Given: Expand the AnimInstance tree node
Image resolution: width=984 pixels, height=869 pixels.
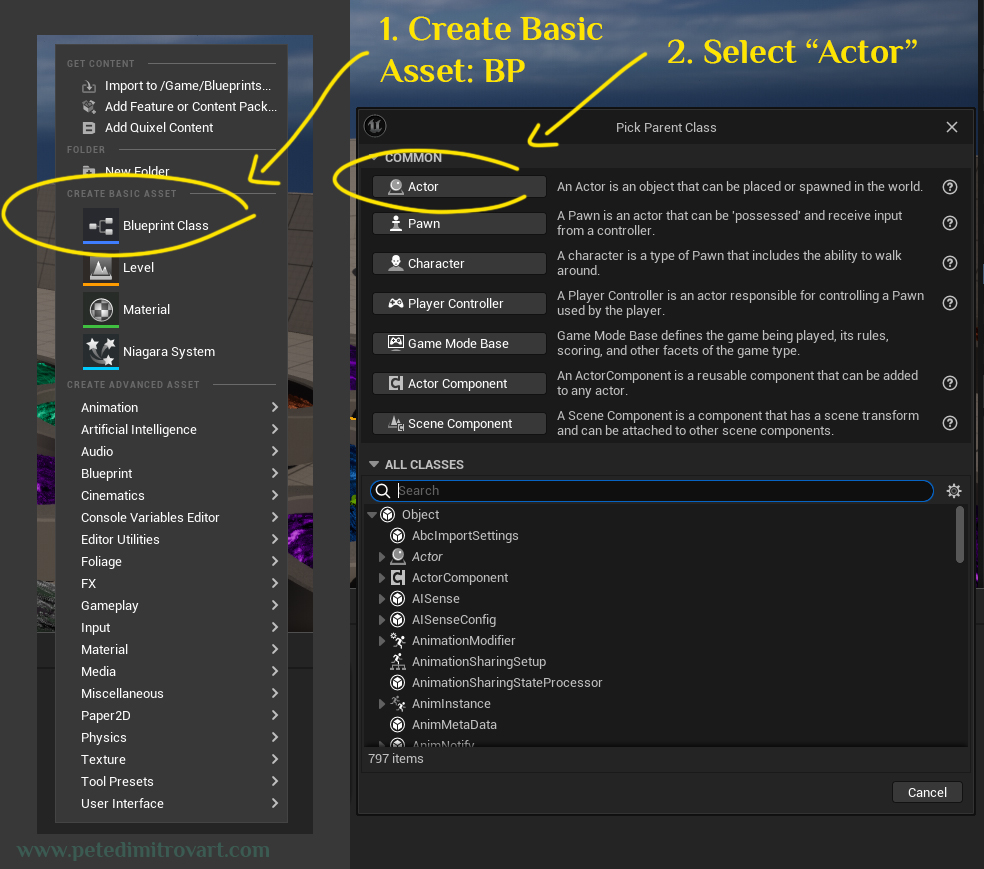Looking at the screenshot, I should tap(382, 704).
